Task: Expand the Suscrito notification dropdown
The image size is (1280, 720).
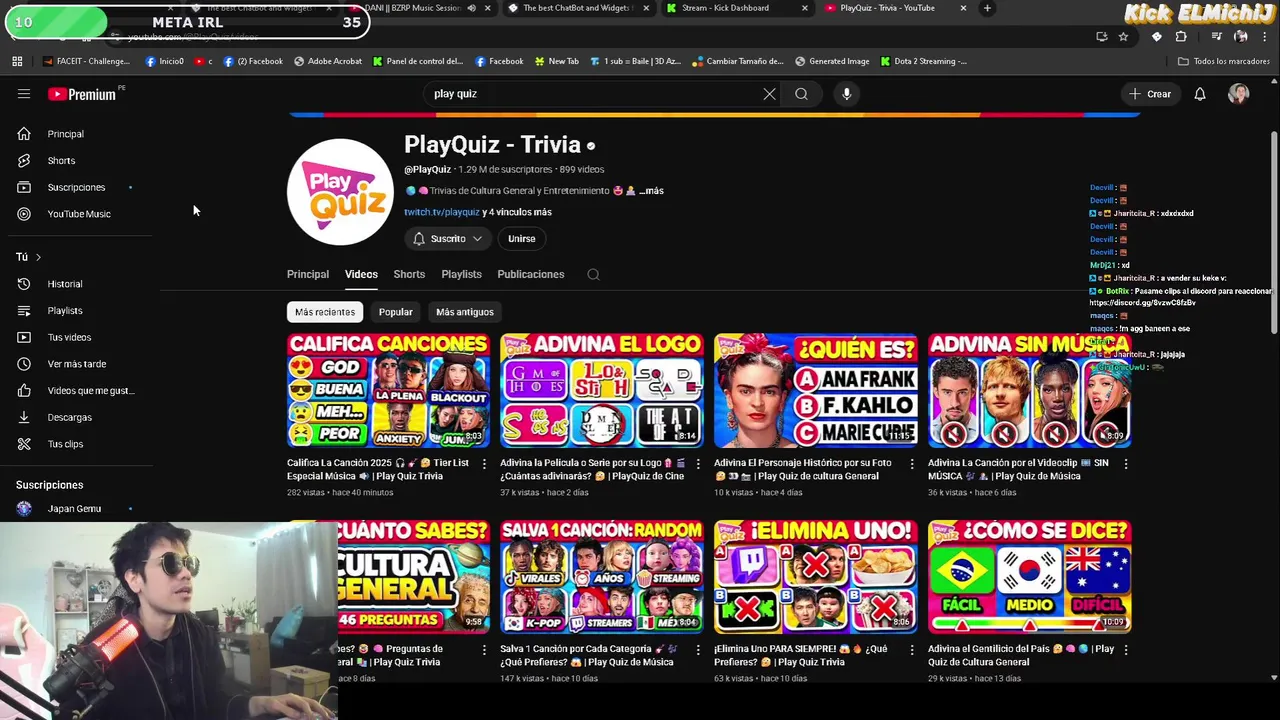Action: point(447,239)
